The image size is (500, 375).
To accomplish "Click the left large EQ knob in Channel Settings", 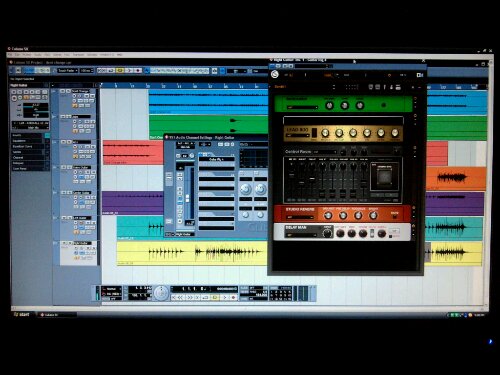I will [x=246, y=189].
